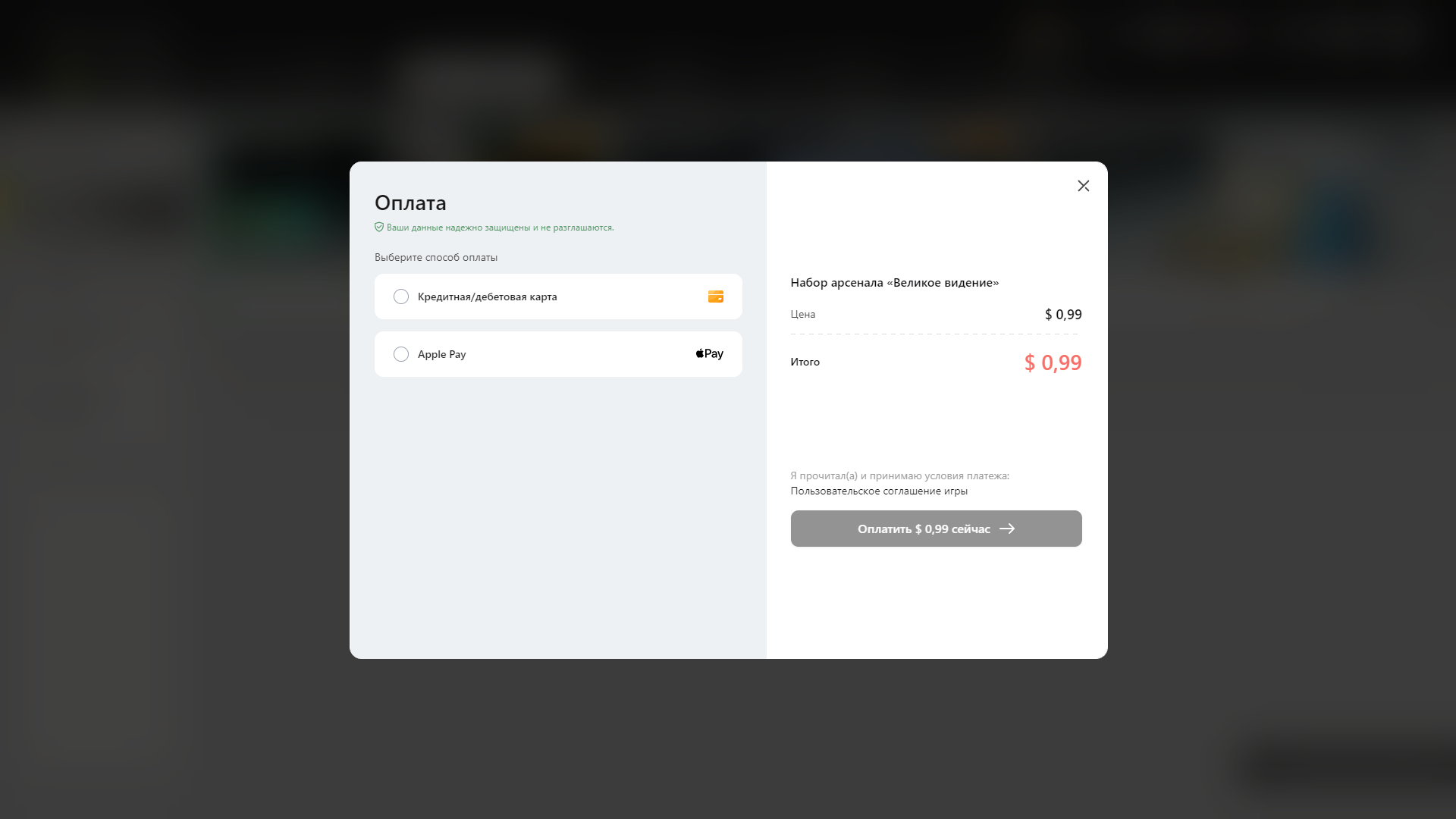Open the "Пользовательское соглашение игры" link
Screen dimensions: 1456x819
click(879, 491)
